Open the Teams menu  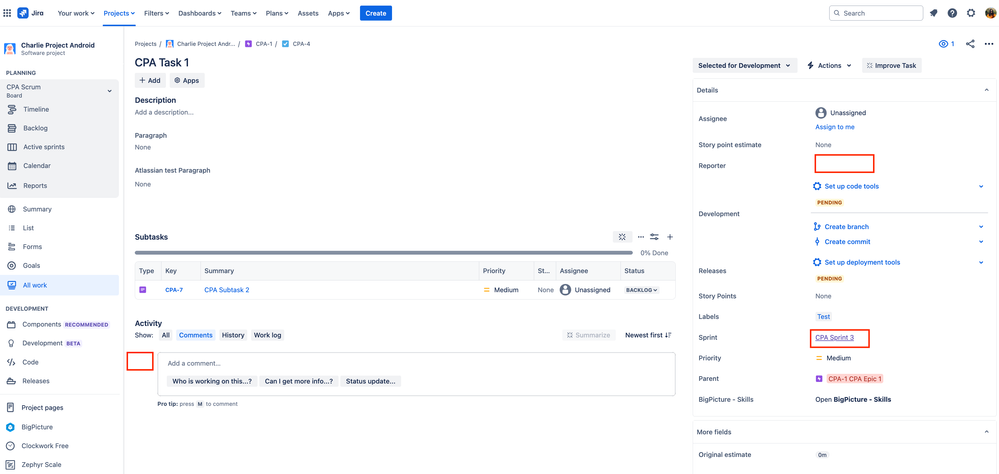(x=244, y=13)
